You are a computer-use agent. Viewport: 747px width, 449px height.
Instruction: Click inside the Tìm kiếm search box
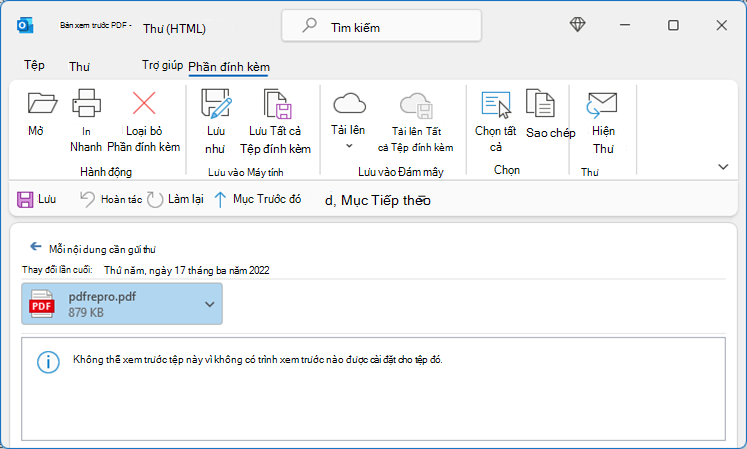point(382,26)
